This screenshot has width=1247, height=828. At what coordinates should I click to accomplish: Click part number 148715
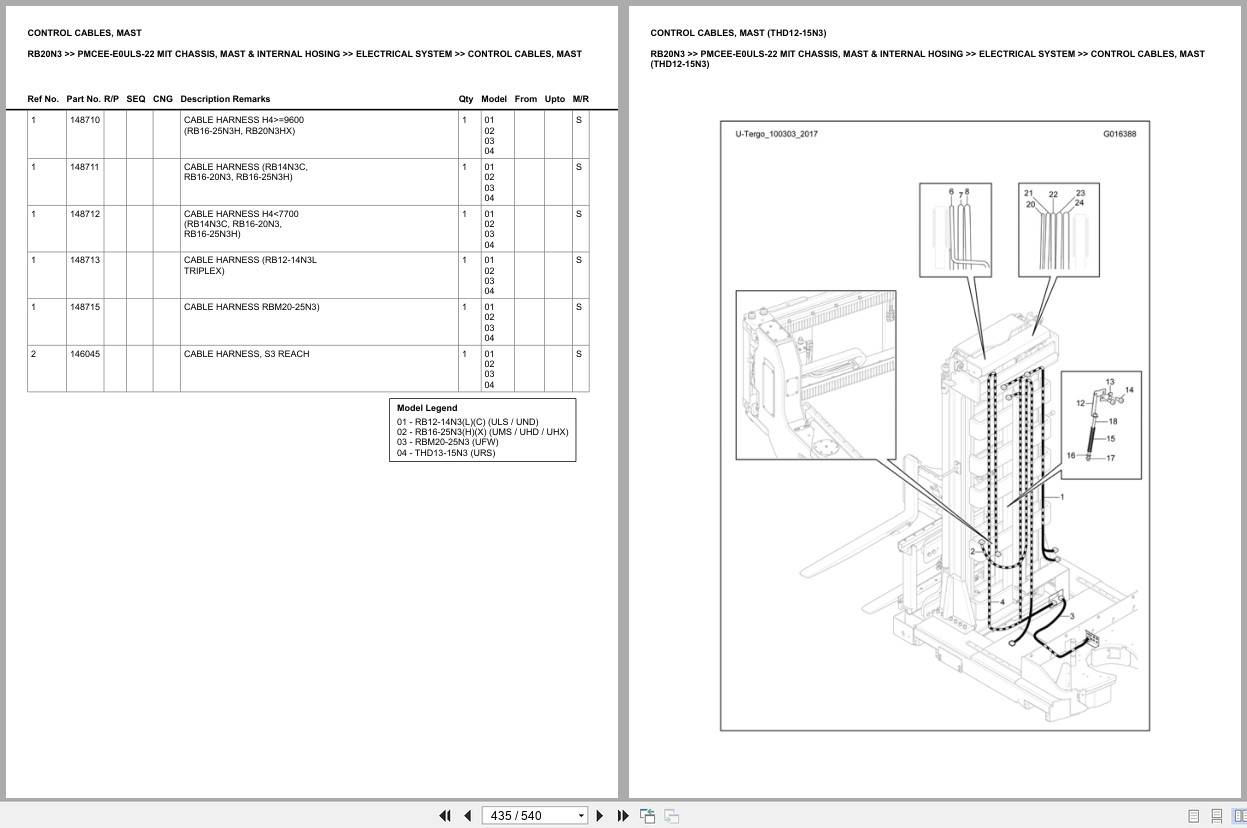[85, 307]
